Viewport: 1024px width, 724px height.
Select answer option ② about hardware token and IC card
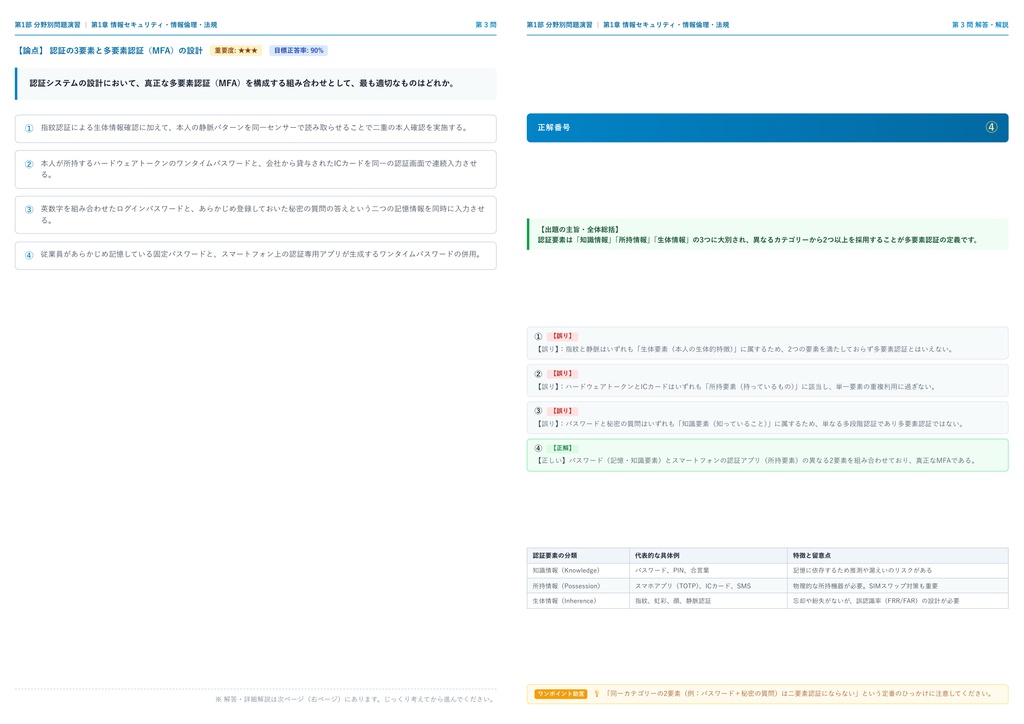click(x=255, y=169)
